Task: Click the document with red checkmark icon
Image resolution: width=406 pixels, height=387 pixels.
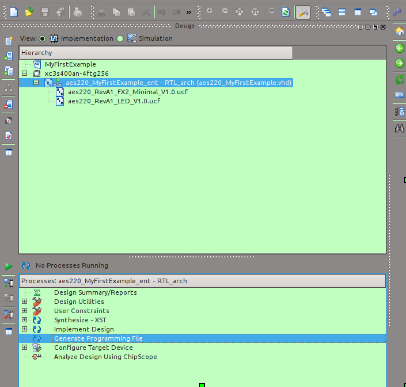Action: tap(9, 135)
